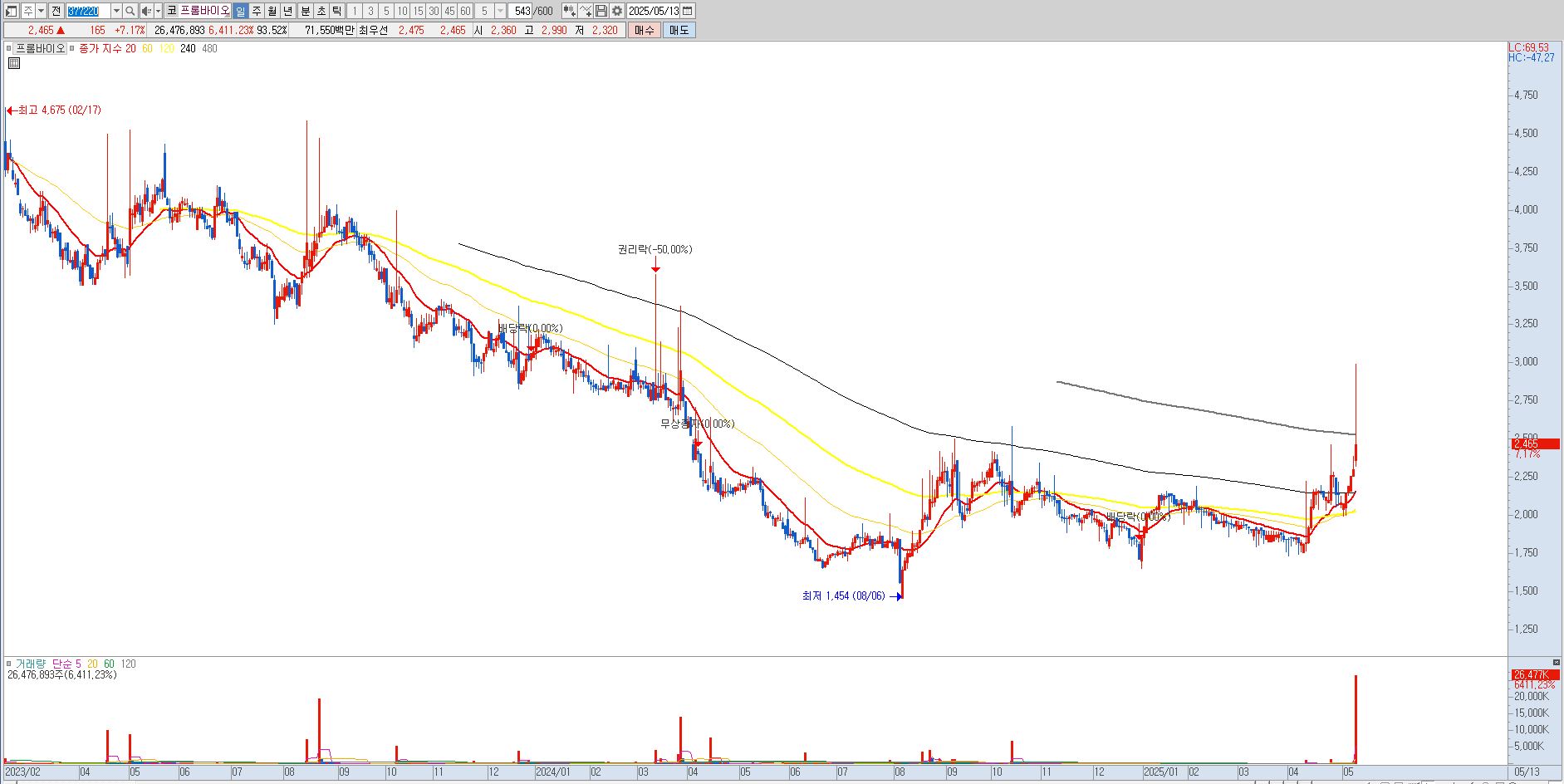Switch to 월 (monthly) period
Screen dimensions: 1564x784
[x=272, y=11]
